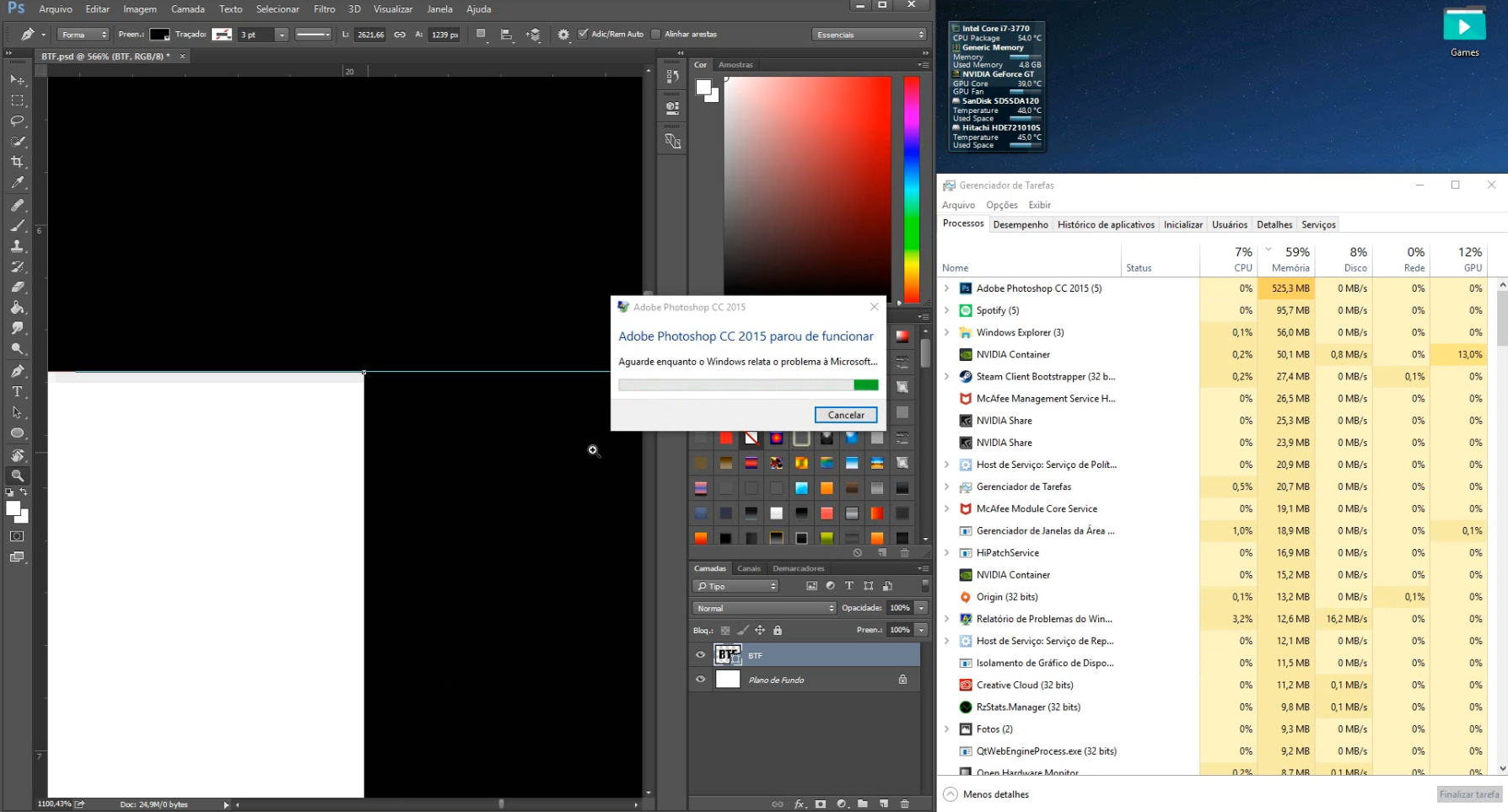Expand the Spotify process group
The image size is (1508, 812).
(x=947, y=310)
